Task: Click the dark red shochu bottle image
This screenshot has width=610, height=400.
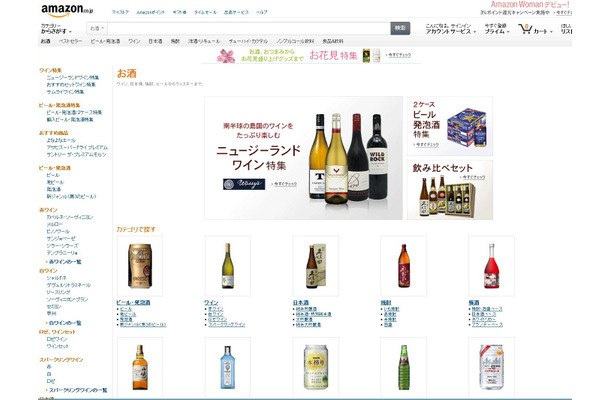Action: coord(403,266)
